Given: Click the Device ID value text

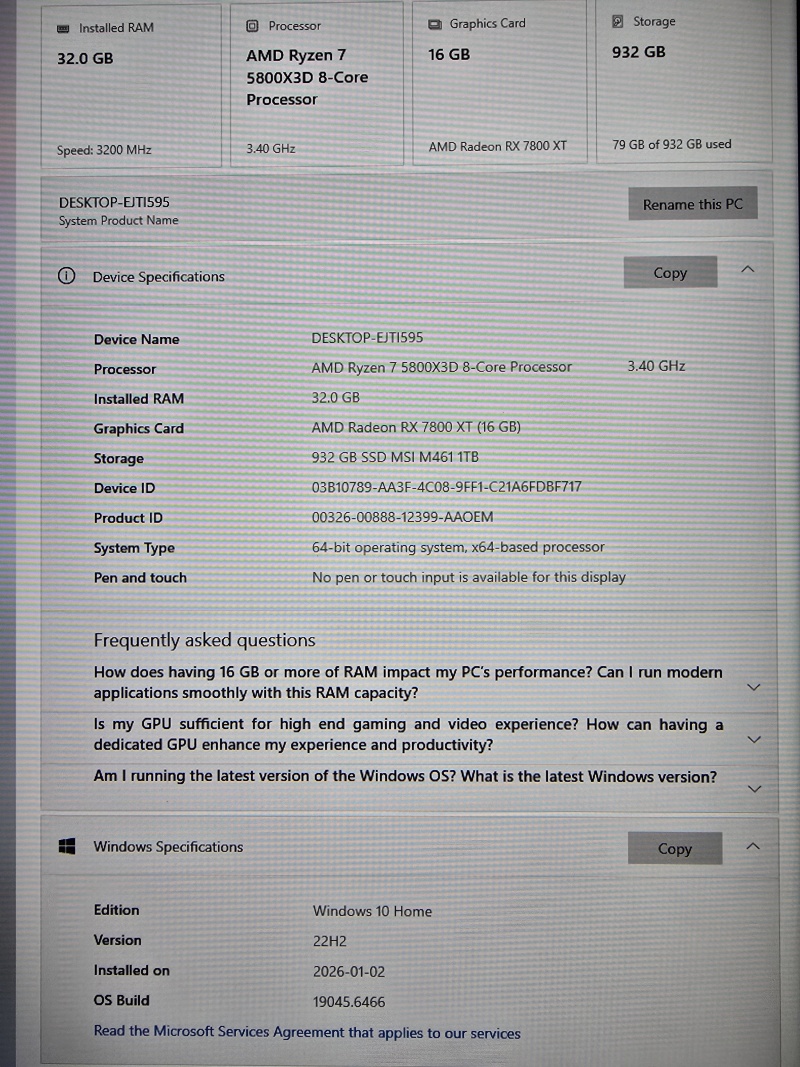Looking at the screenshot, I should click(446, 487).
